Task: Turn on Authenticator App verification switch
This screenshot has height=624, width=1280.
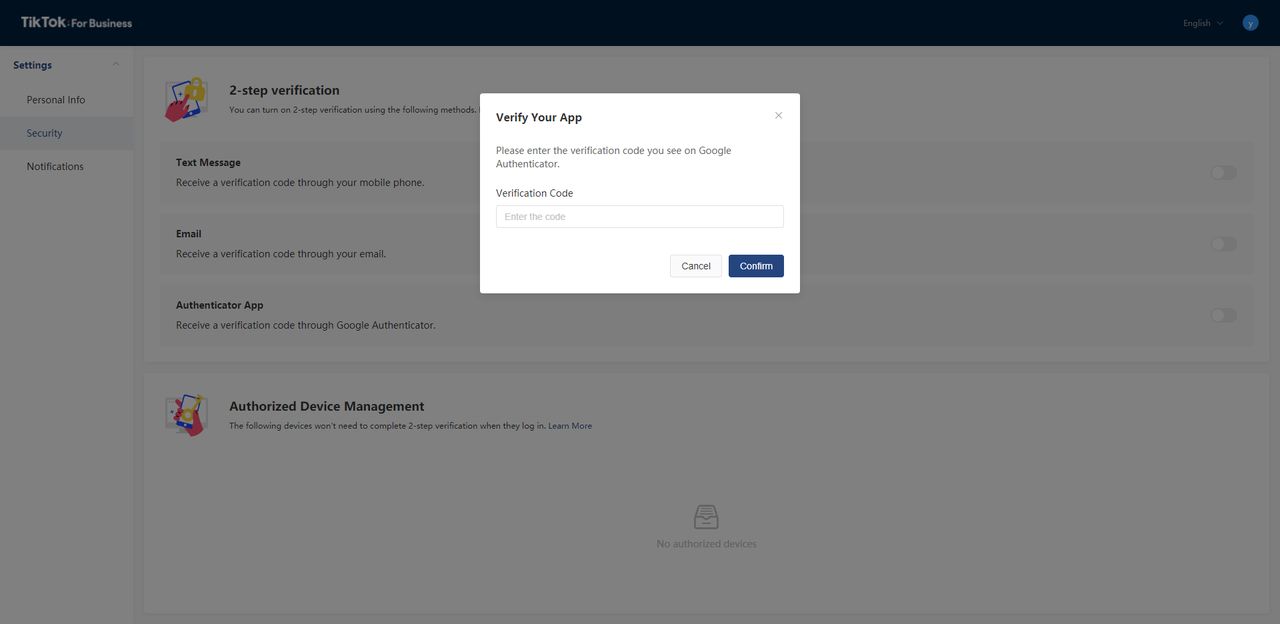Action: (x=1223, y=315)
